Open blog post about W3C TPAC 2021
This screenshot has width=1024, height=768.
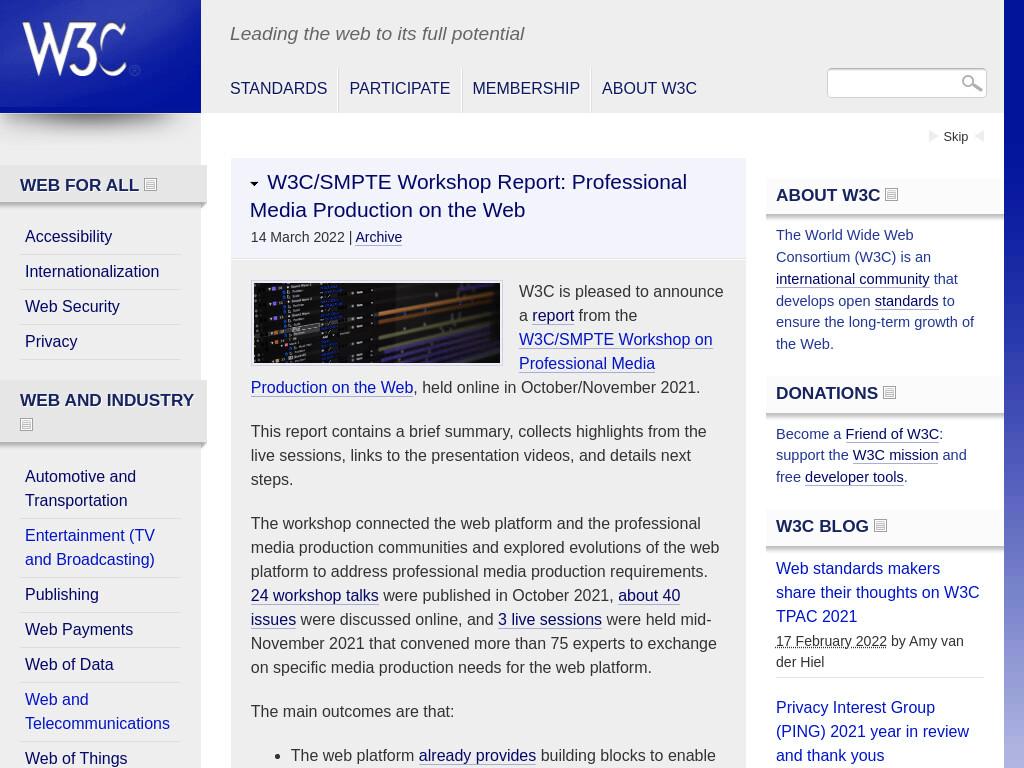878,592
